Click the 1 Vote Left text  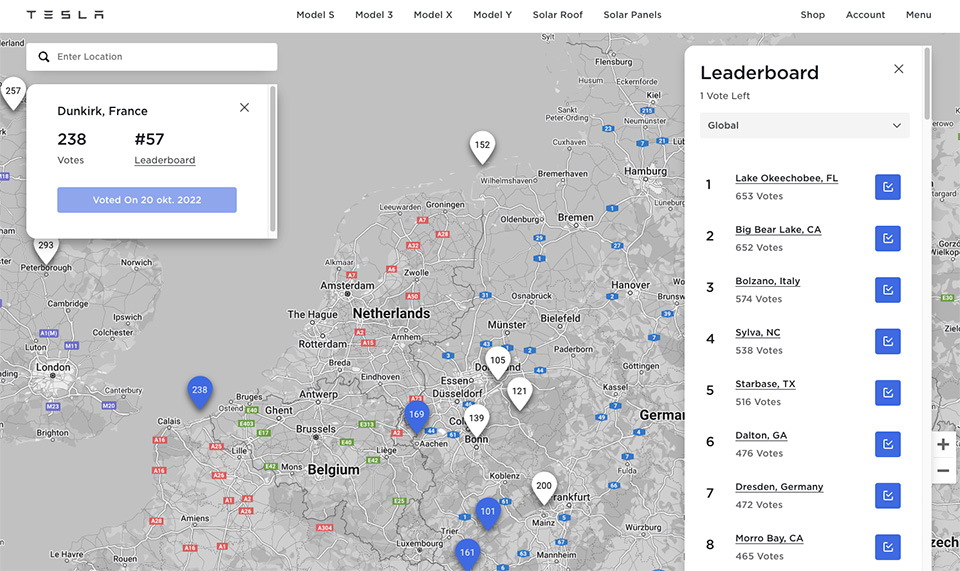point(725,96)
